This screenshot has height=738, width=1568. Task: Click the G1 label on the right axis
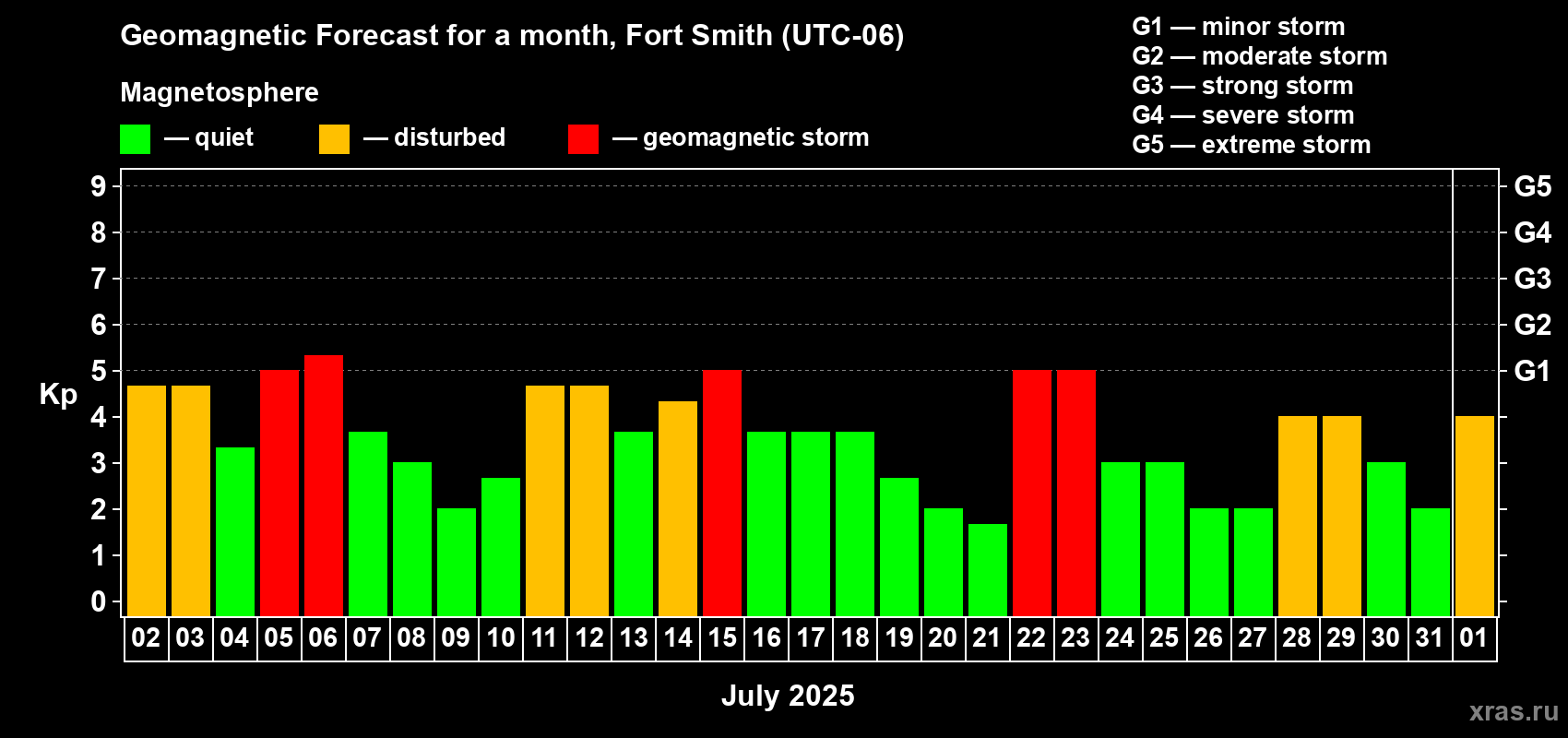[1533, 371]
